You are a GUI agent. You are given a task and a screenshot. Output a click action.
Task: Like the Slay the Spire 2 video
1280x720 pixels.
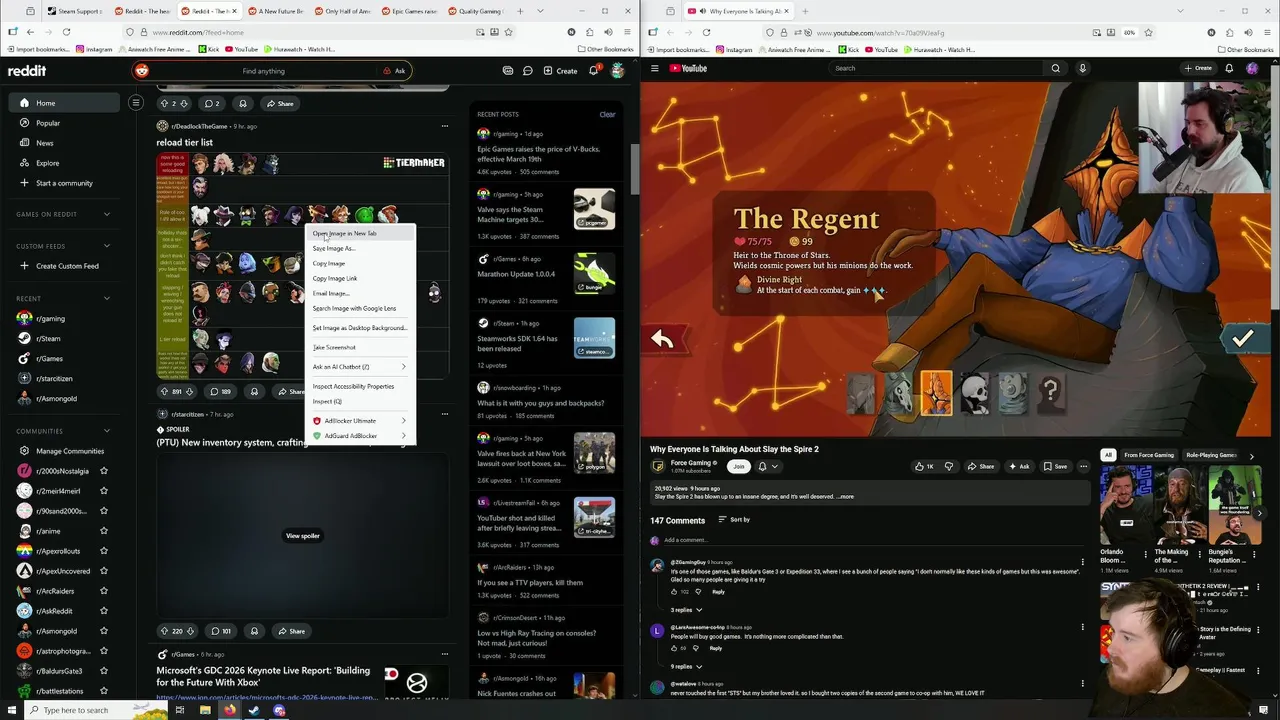(925, 466)
